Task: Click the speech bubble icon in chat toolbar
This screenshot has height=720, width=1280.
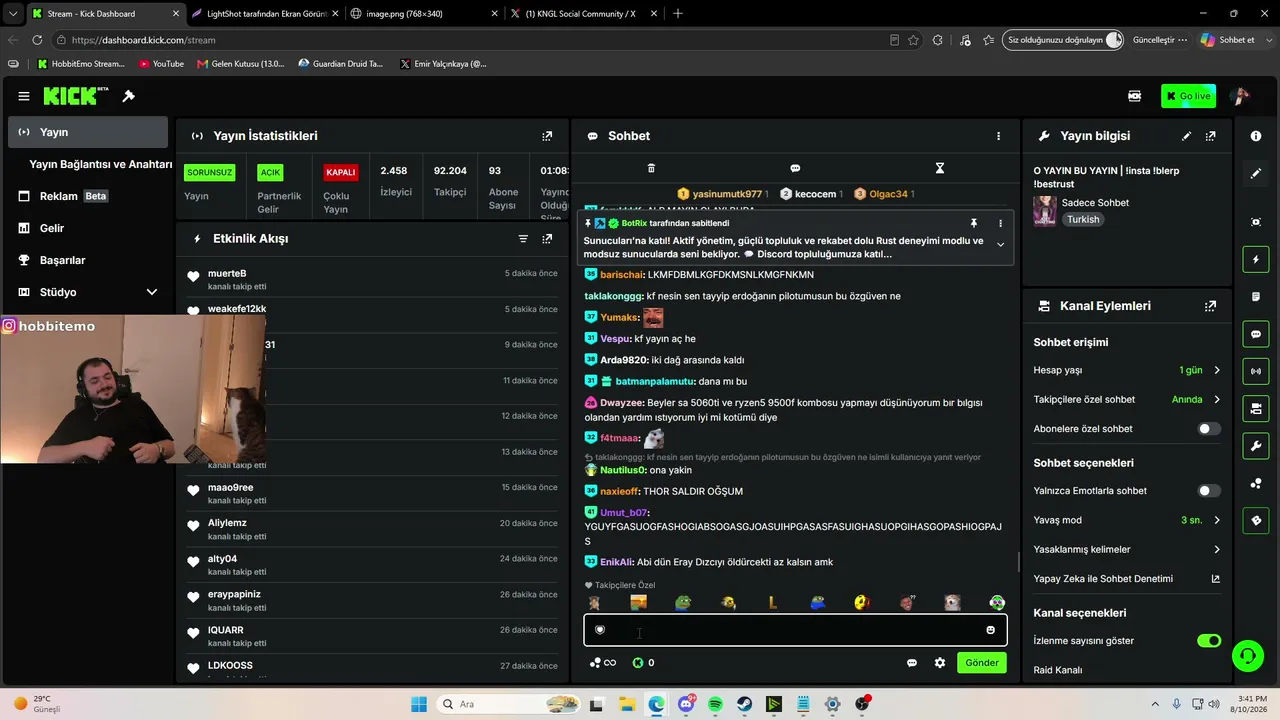Action: point(795,168)
